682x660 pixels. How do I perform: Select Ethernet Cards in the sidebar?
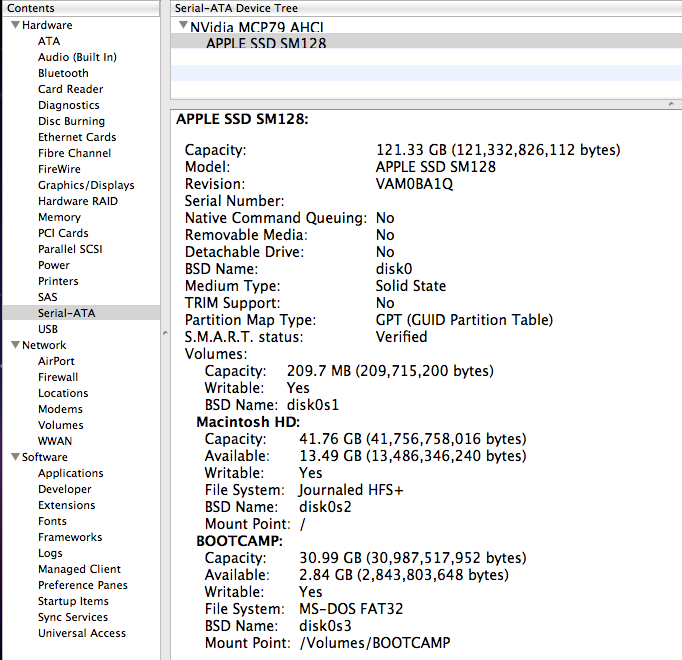coord(77,137)
